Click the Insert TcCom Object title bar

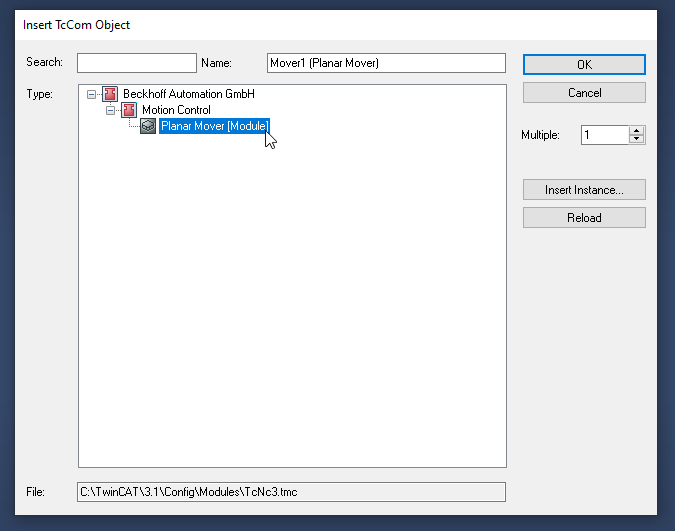[336, 25]
